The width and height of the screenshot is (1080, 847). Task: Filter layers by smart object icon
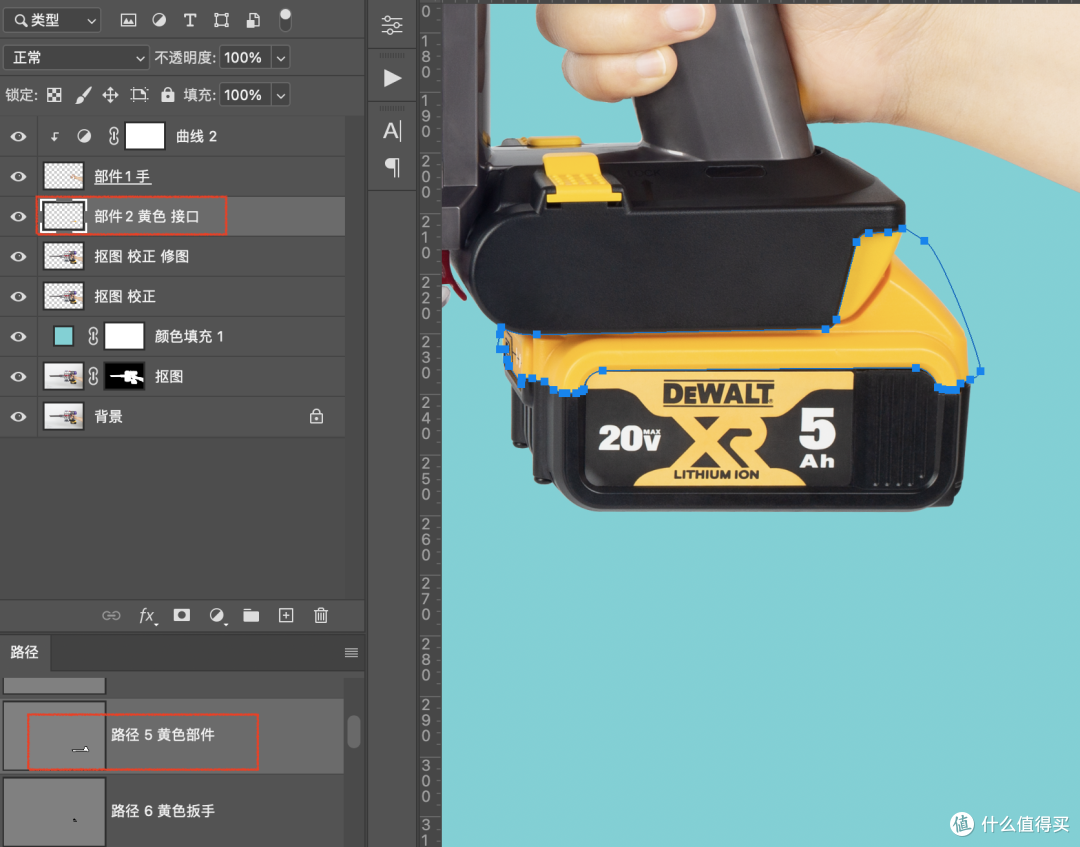point(253,21)
